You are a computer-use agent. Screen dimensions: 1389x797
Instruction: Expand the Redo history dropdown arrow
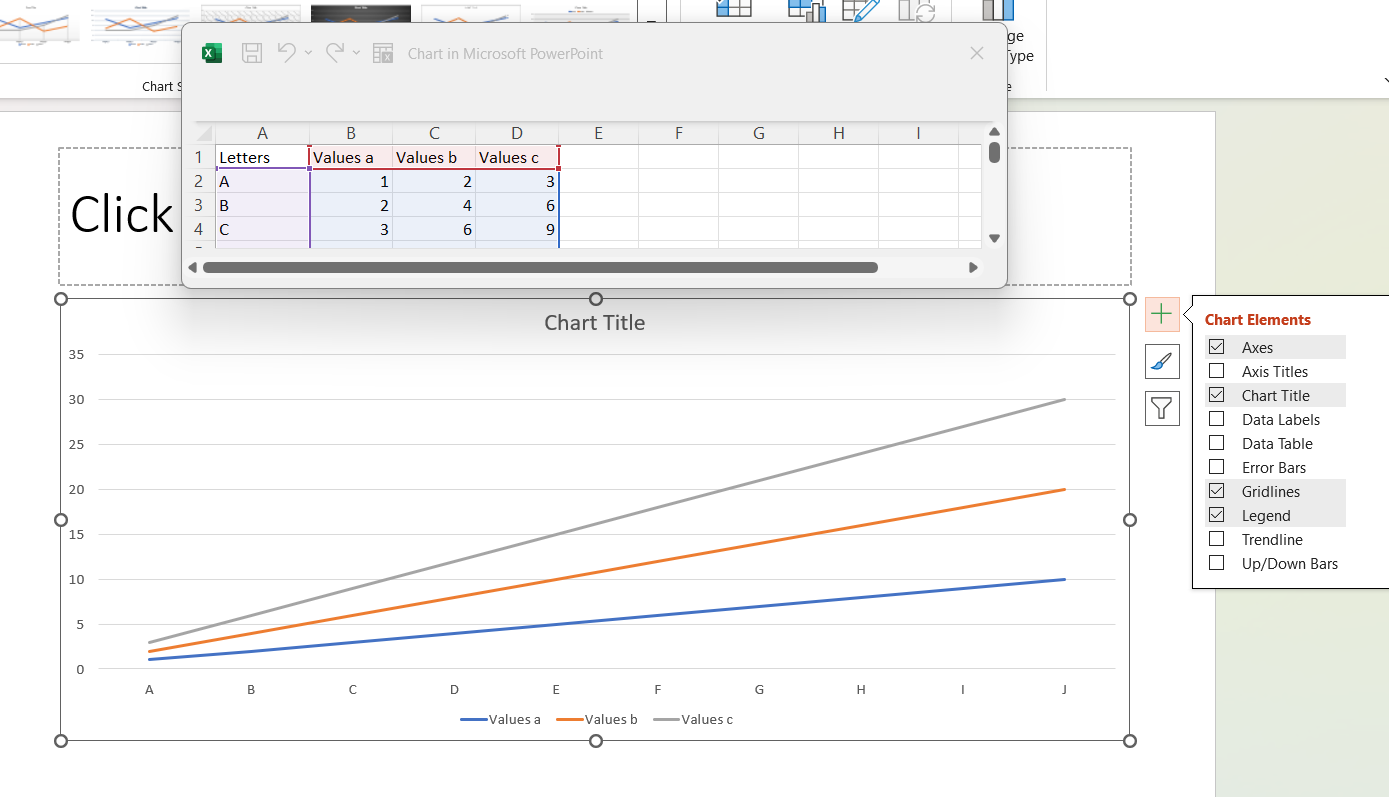tap(356, 53)
